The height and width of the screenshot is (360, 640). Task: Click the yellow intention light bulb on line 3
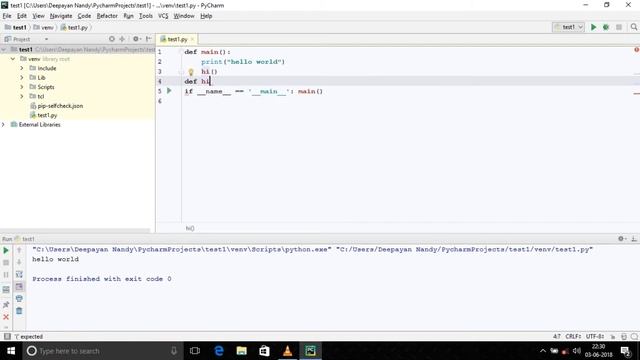click(x=191, y=72)
